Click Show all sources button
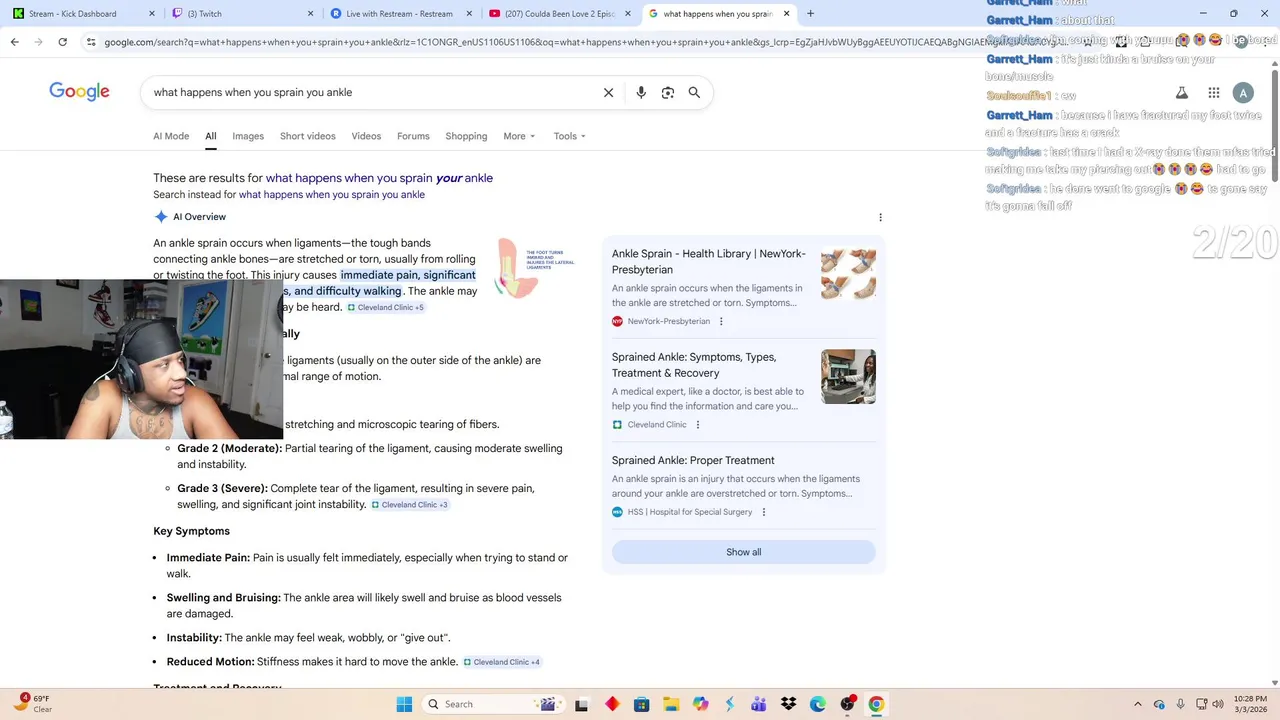Viewport: 1280px width, 720px height. click(743, 552)
